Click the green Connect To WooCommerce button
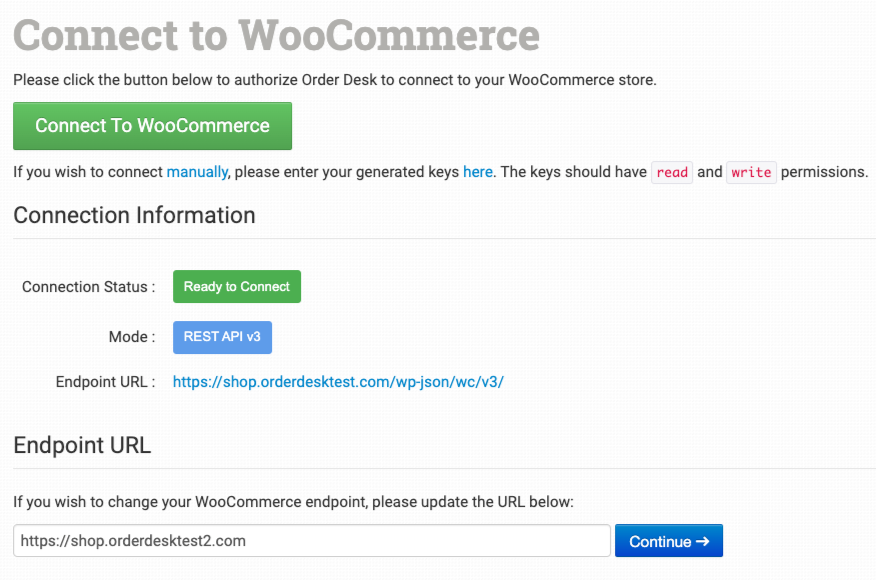The width and height of the screenshot is (876, 580). (152, 126)
